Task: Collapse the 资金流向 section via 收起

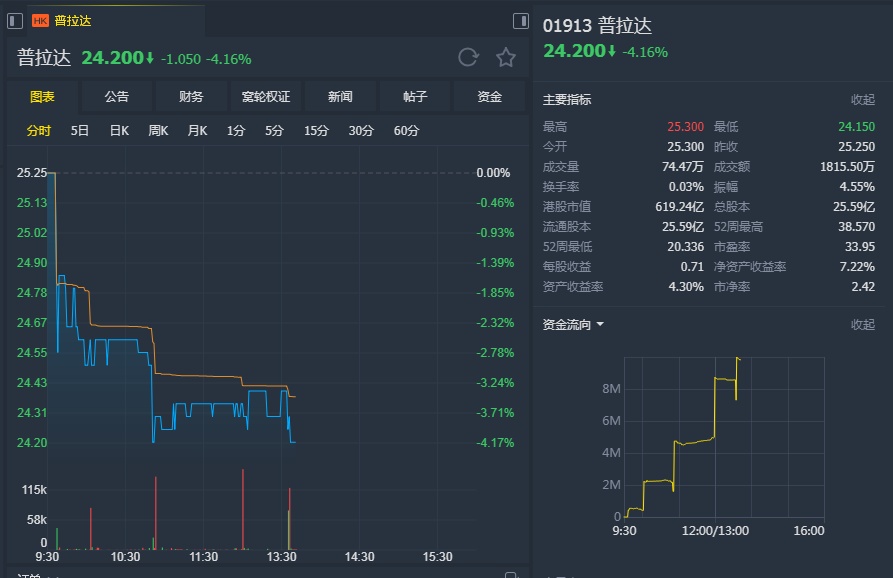Action: click(x=863, y=325)
